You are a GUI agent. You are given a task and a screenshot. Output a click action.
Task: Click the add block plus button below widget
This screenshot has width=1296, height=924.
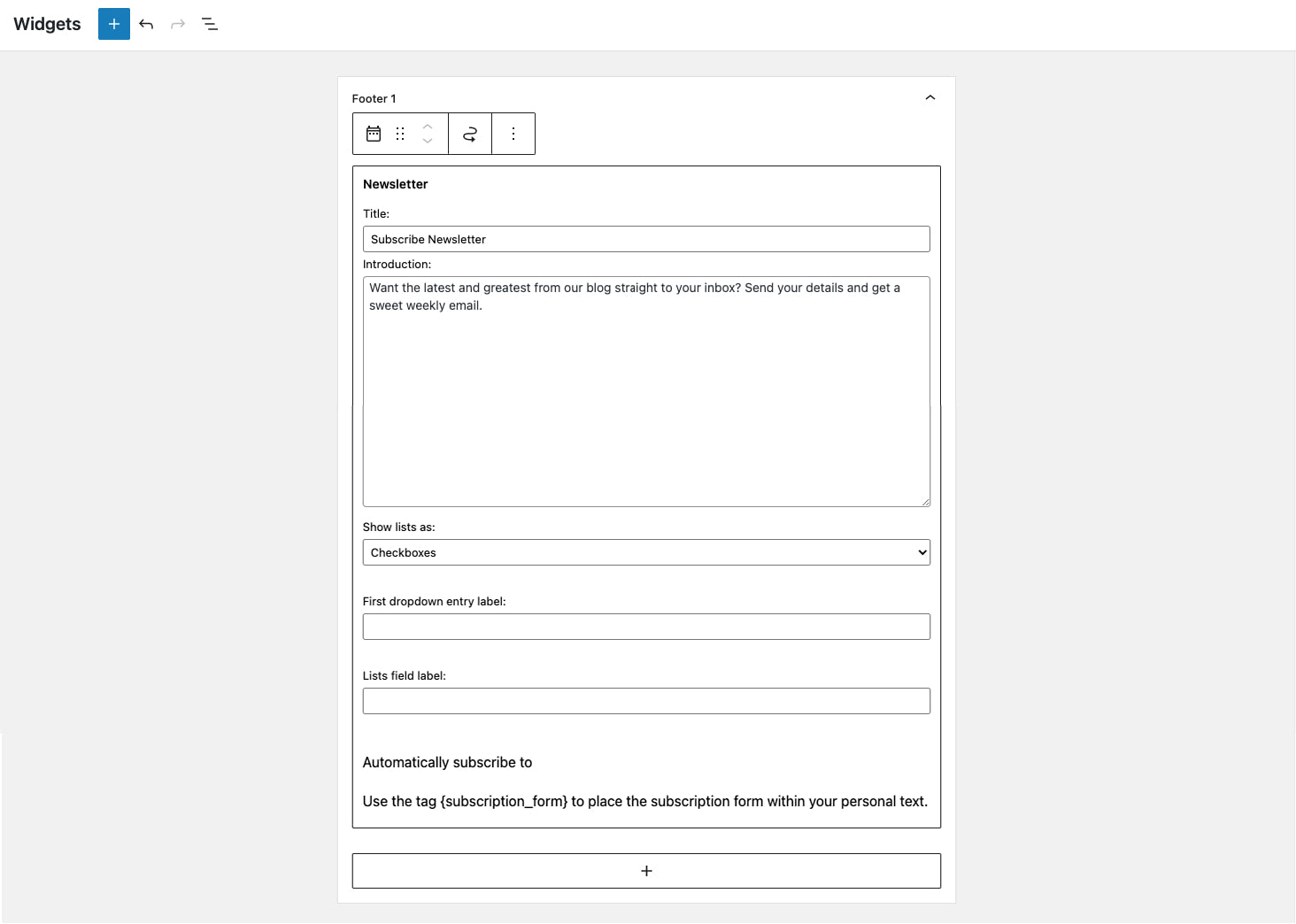pyautogui.click(x=646, y=871)
